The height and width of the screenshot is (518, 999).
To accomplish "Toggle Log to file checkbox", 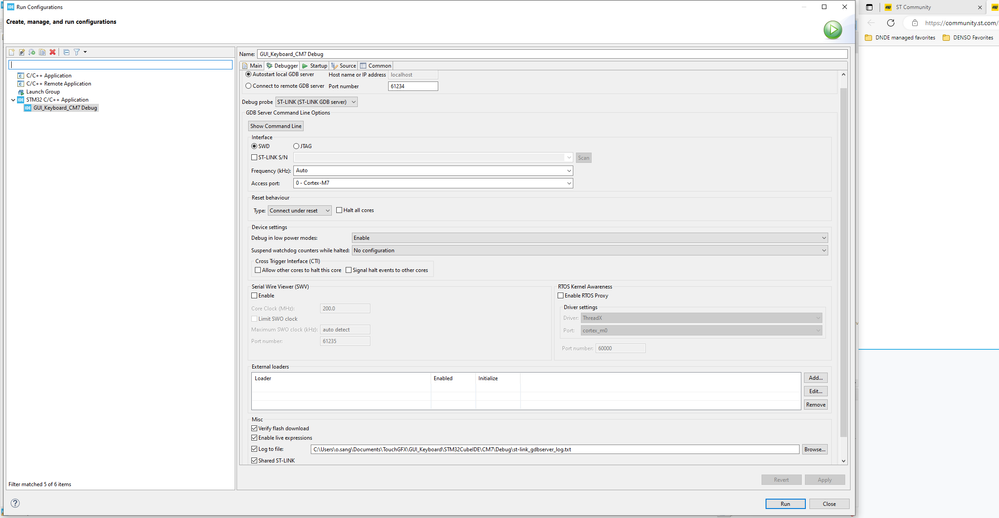I will tap(254, 449).
